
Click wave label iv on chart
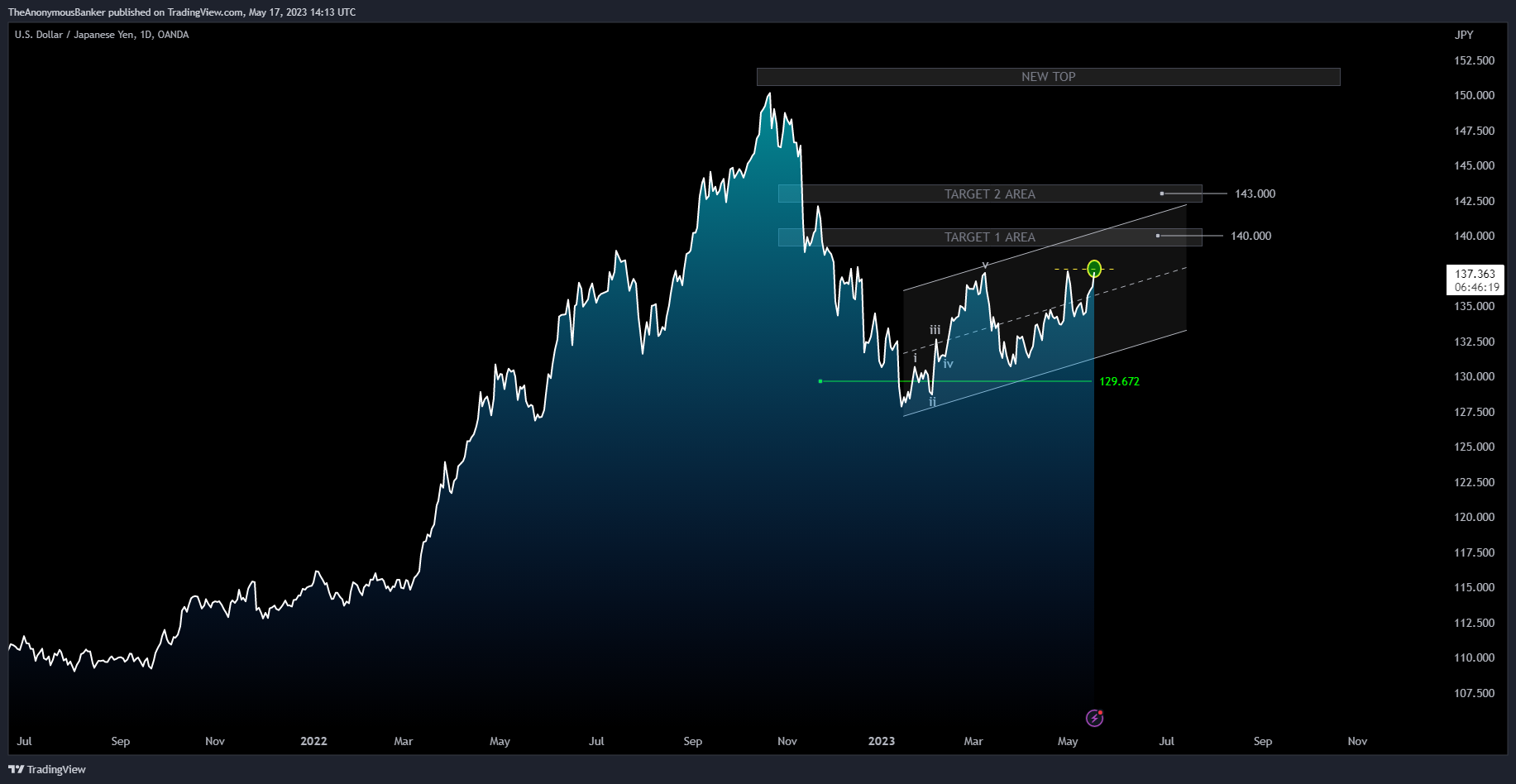click(948, 364)
